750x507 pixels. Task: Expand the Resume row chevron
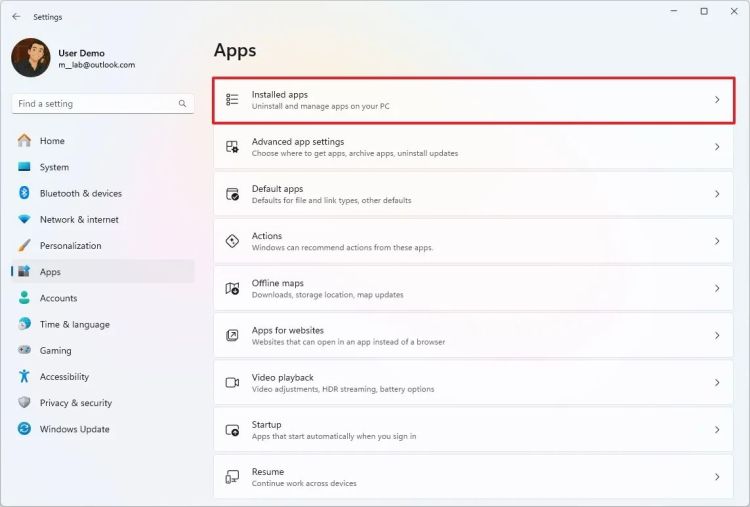click(x=717, y=477)
